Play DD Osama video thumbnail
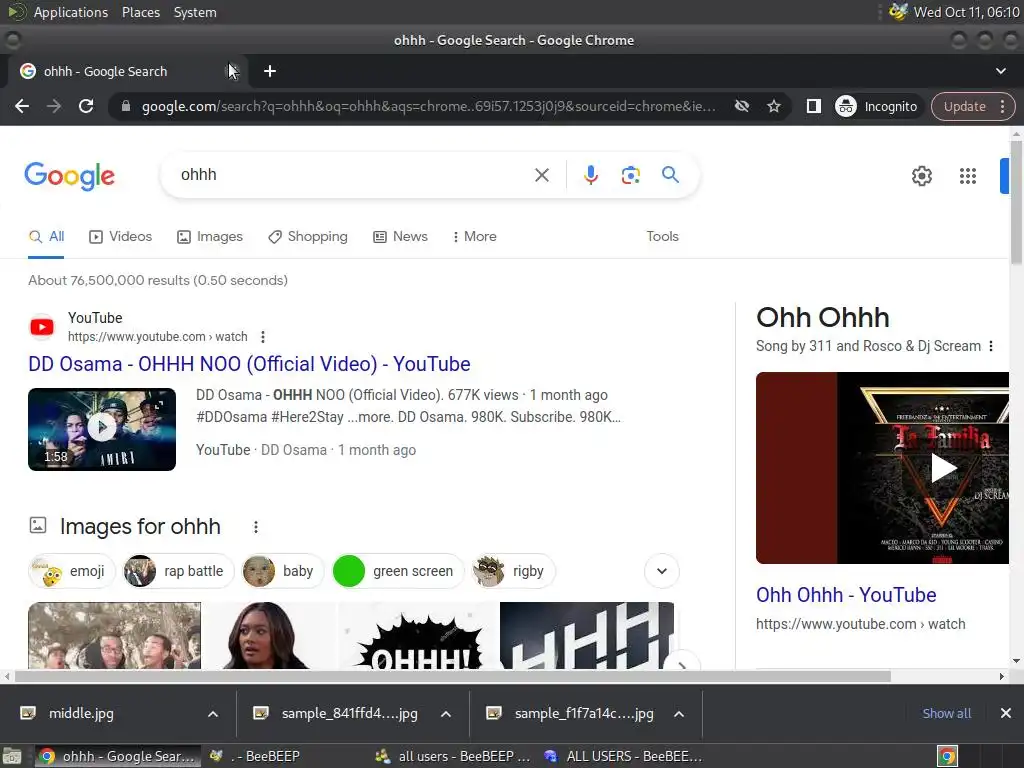The image size is (1024, 768). coord(102,429)
